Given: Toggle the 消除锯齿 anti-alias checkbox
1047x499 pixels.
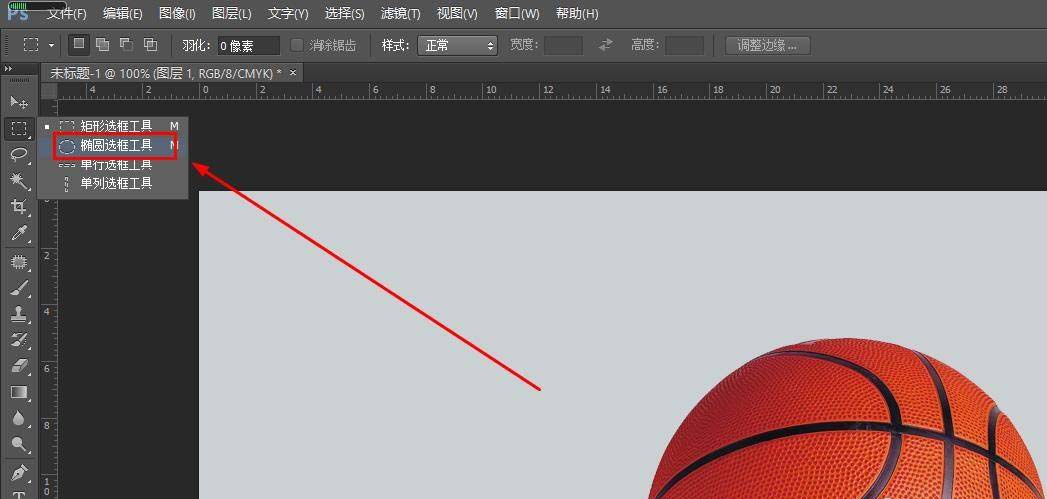Looking at the screenshot, I should 297,45.
